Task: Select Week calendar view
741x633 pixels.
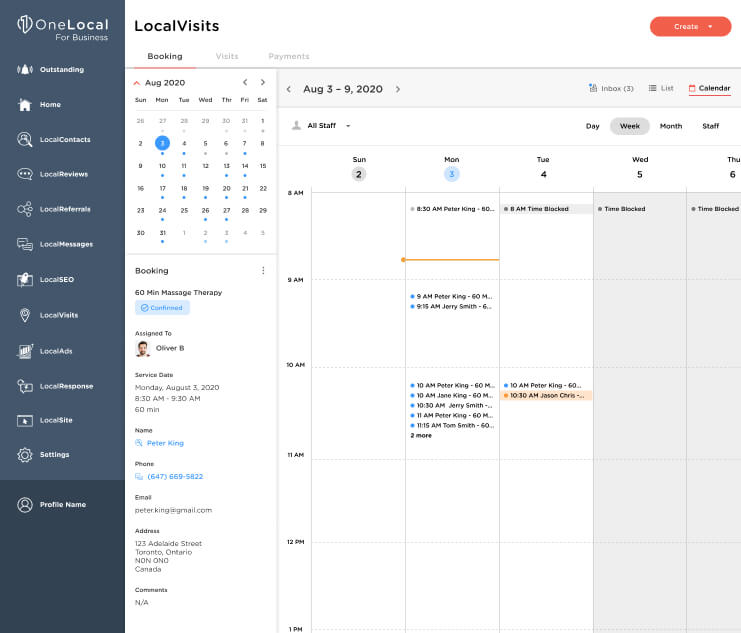Action: coord(629,126)
